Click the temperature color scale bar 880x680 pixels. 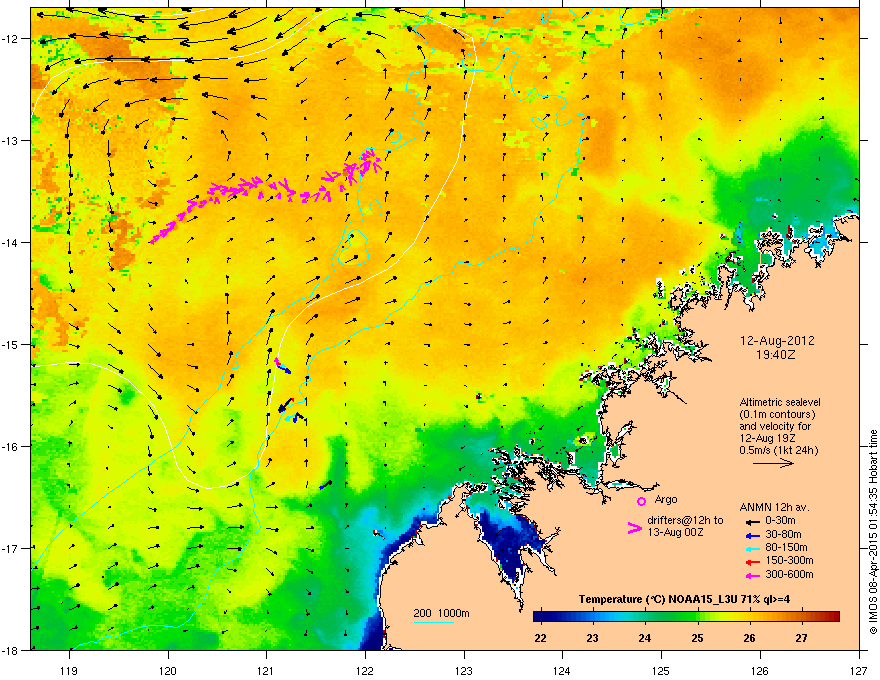tap(686, 616)
